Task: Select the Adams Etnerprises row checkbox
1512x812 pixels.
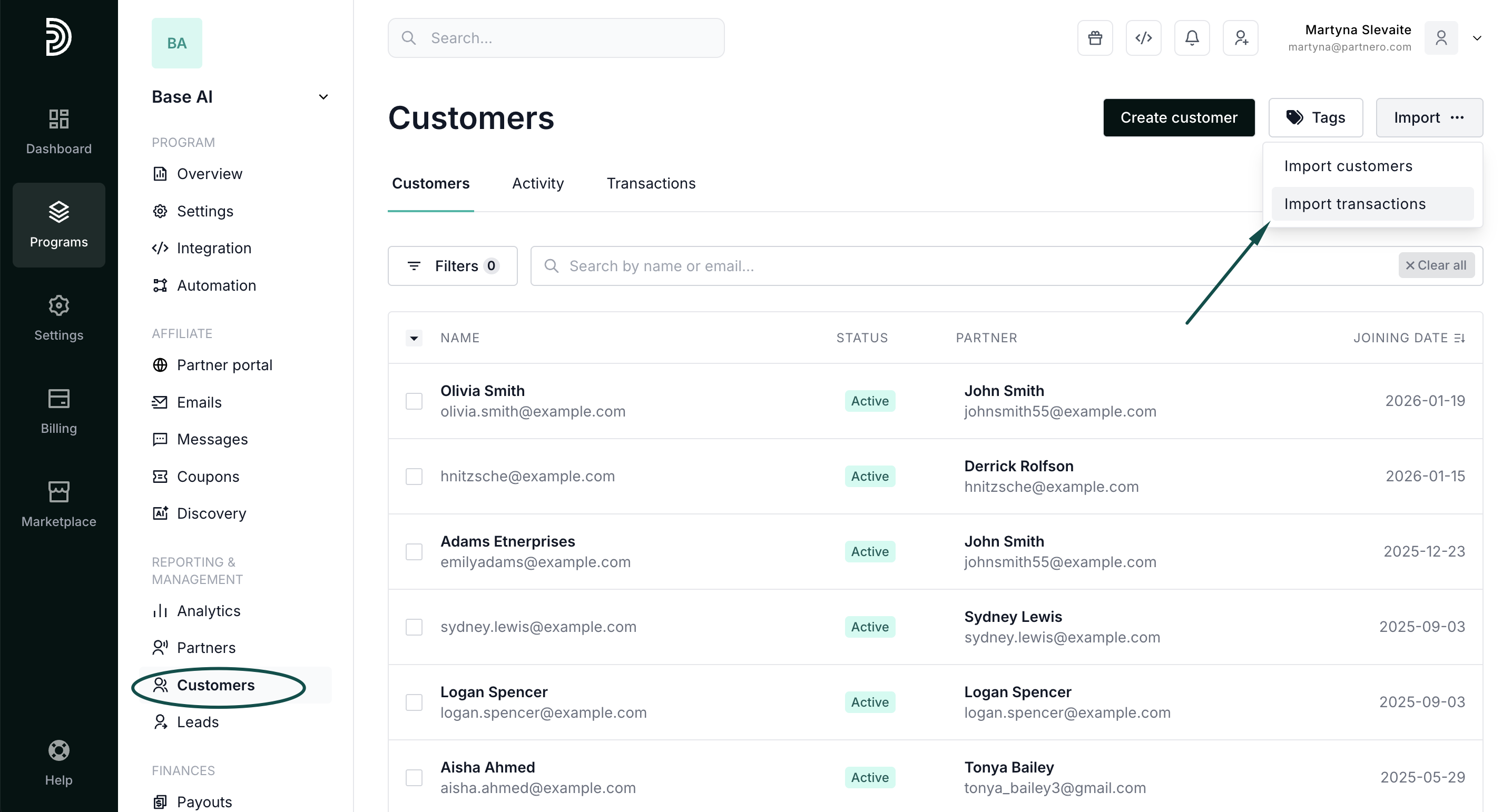Action: (414, 551)
